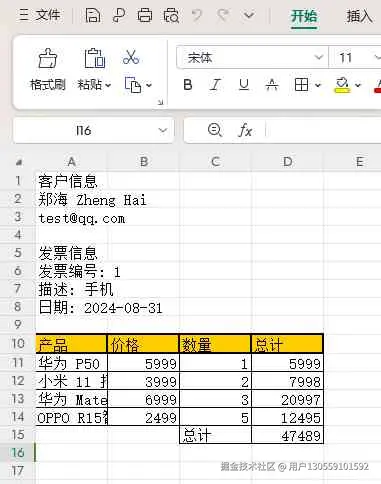Open the insert function fx button

tap(245, 130)
